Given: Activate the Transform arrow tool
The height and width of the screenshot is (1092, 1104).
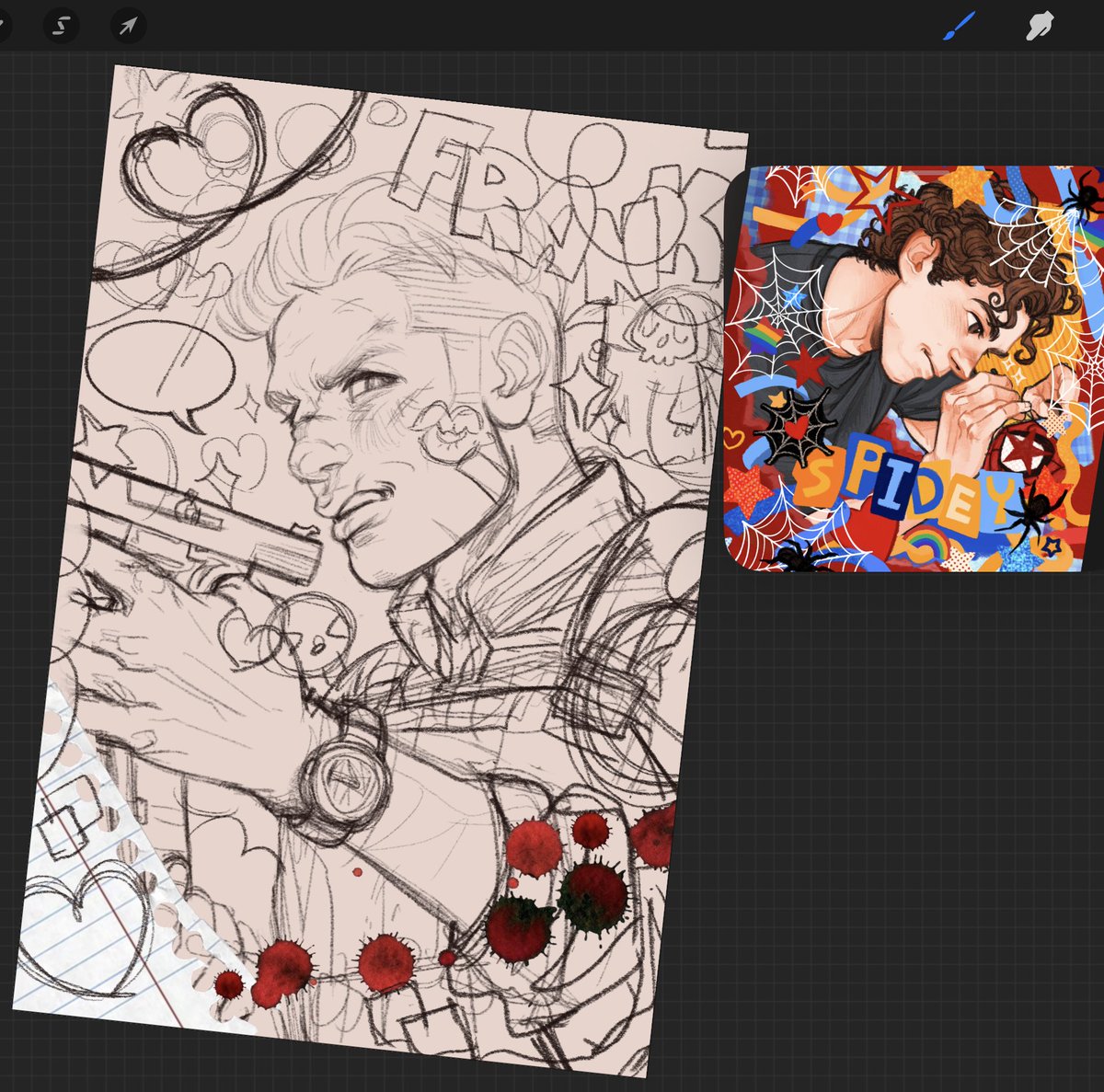Looking at the screenshot, I should click(128, 26).
